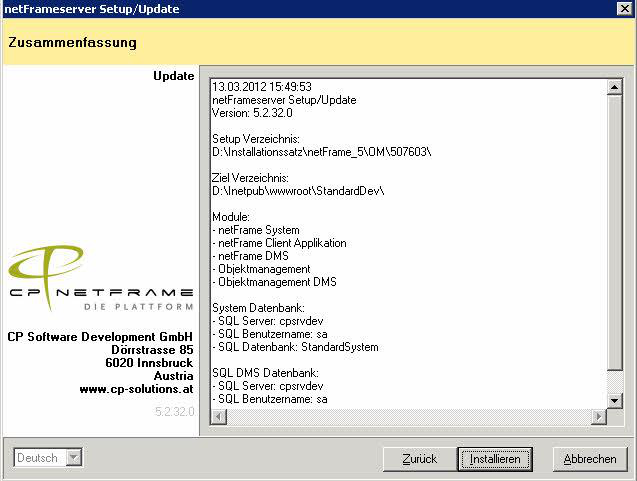Screen dimensions: 637x481
Task: Click 'netFrameserver Setup/Update' line in summary
Action: coord(284,100)
